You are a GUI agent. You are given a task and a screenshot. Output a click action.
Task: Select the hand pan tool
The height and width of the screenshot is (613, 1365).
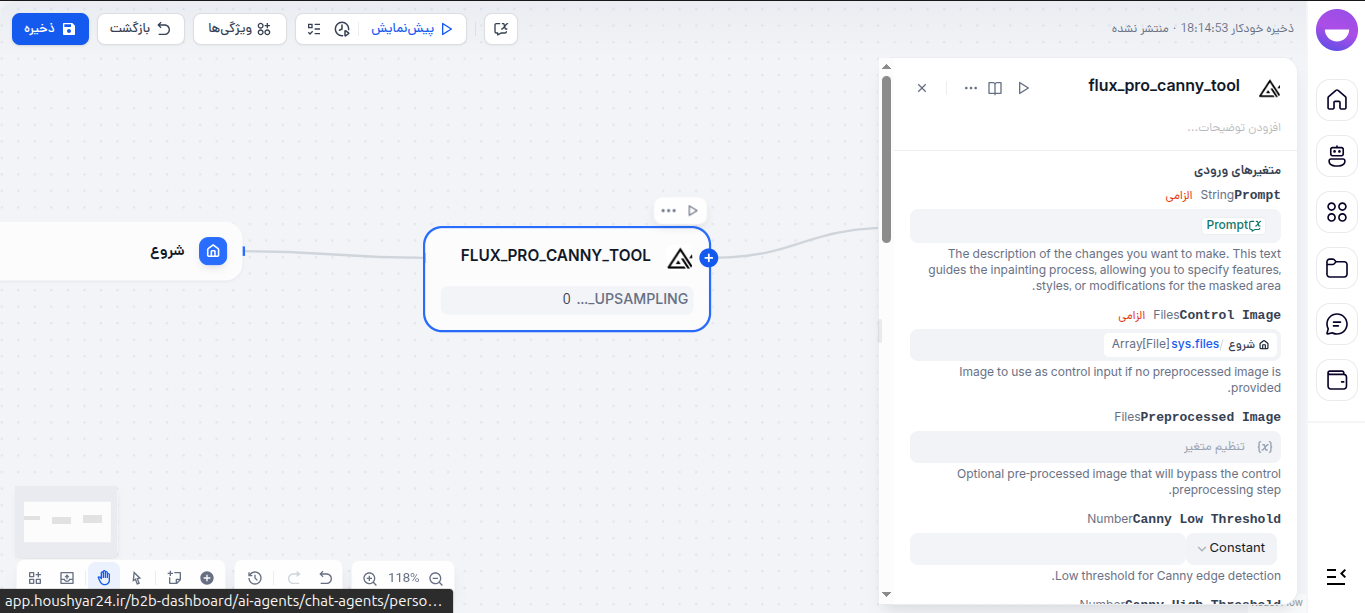(103, 577)
